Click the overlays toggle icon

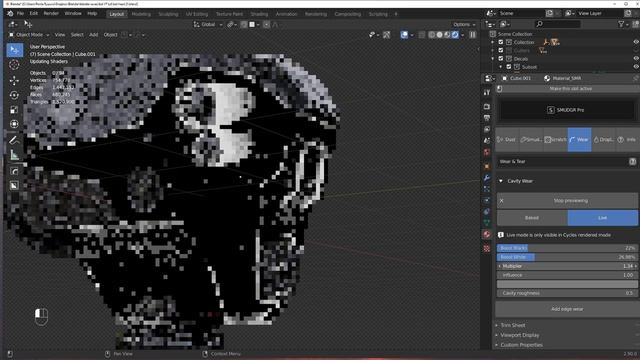[404, 35]
